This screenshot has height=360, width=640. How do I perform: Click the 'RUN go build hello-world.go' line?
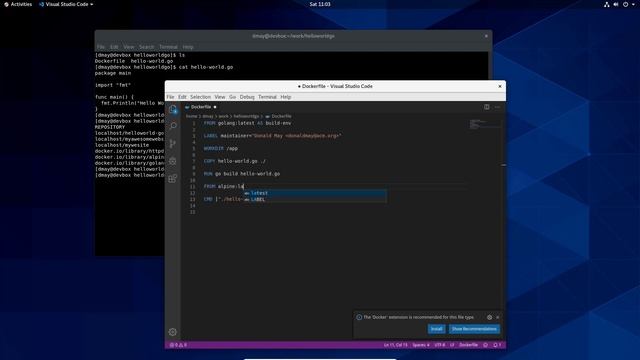pyautogui.click(x=242, y=173)
